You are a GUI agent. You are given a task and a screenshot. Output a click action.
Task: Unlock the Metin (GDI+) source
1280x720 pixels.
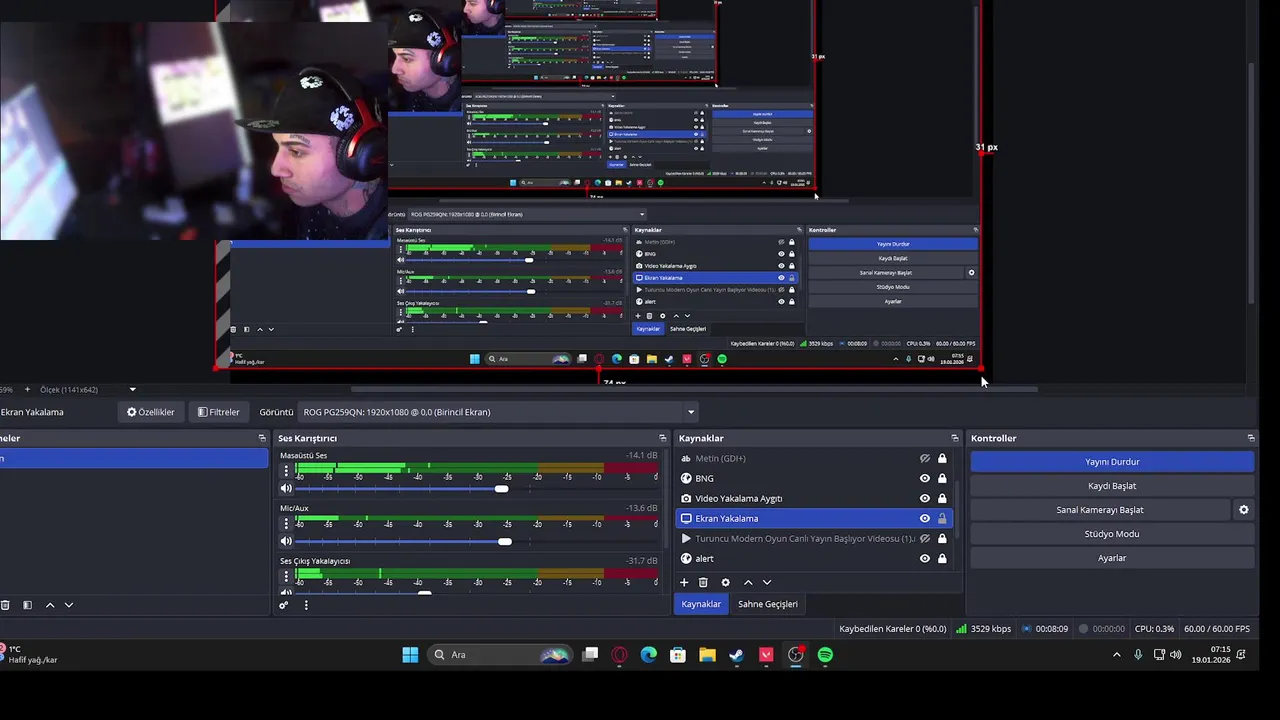[x=942, y=458]
